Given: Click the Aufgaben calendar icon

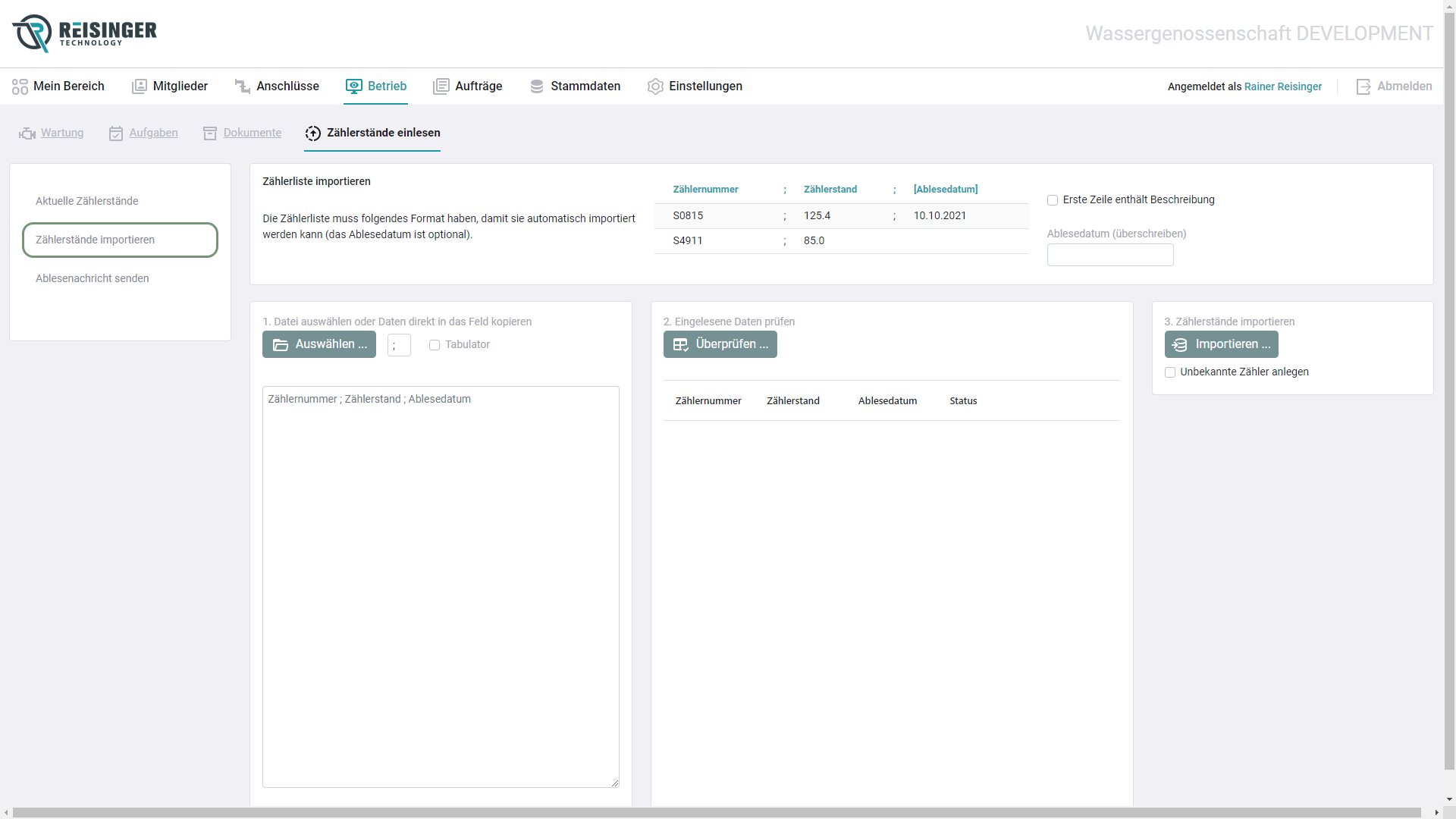Looking at the screenshot, I should pyautogui.click(x=116, y=133).
